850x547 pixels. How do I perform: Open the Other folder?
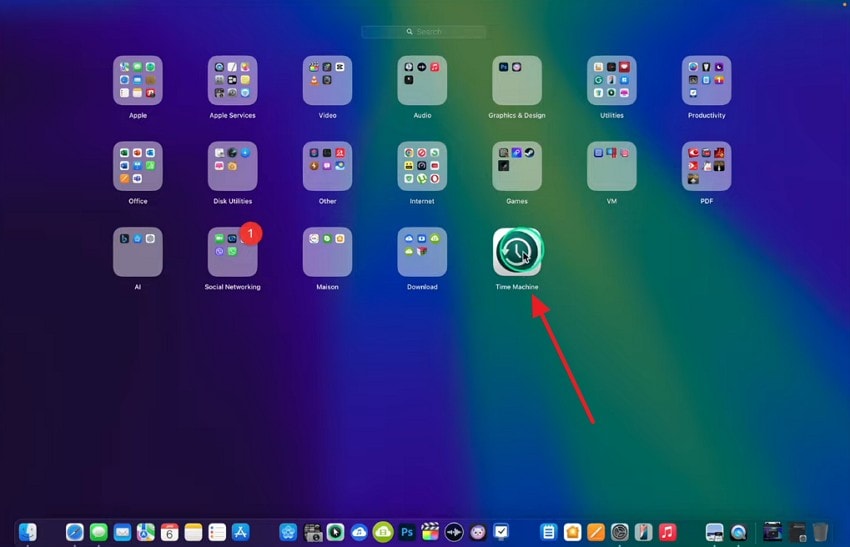pyautogui.click(x=327, y=166)
